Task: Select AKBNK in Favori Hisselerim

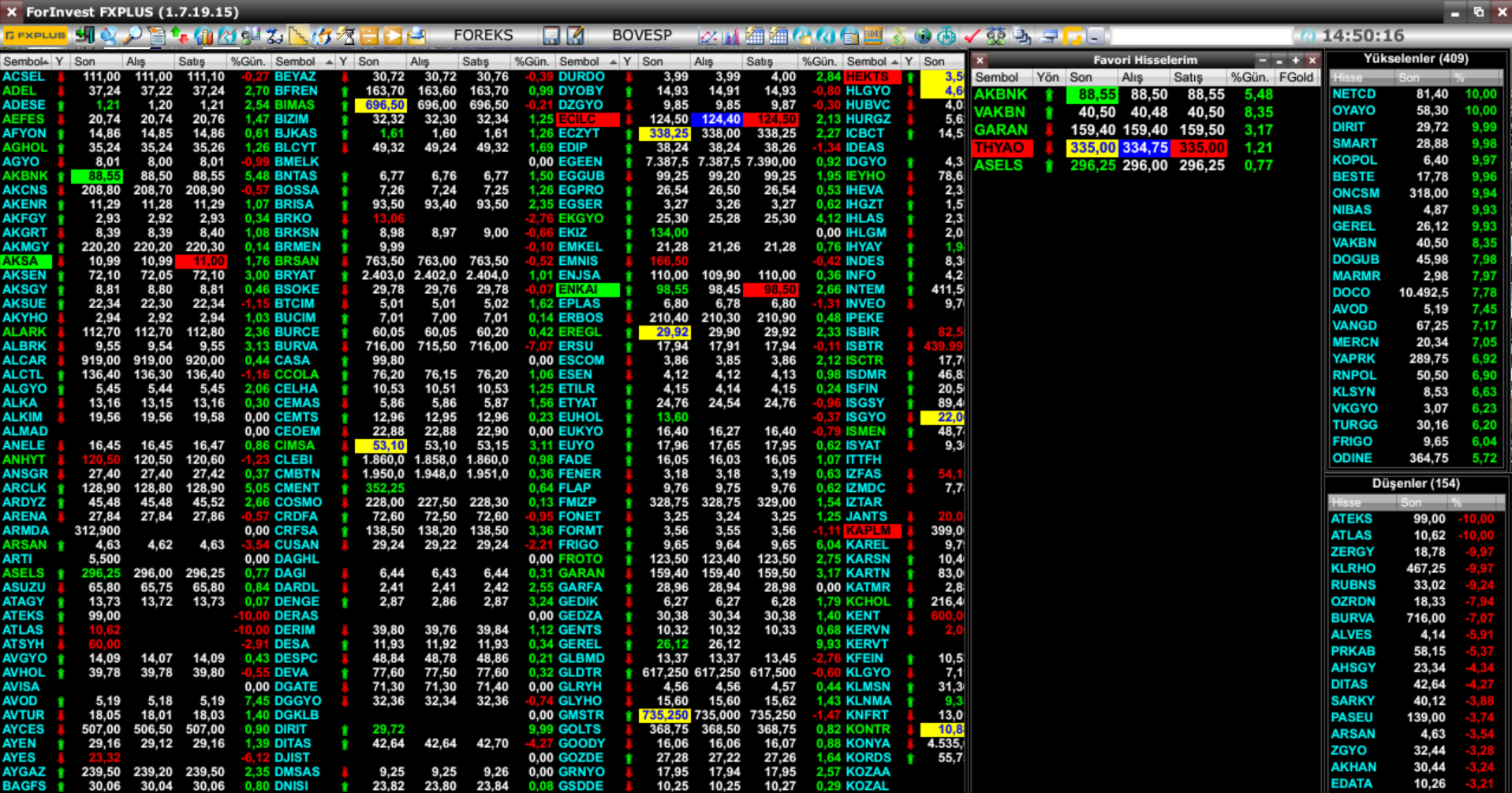Action: pos(1000,94)
